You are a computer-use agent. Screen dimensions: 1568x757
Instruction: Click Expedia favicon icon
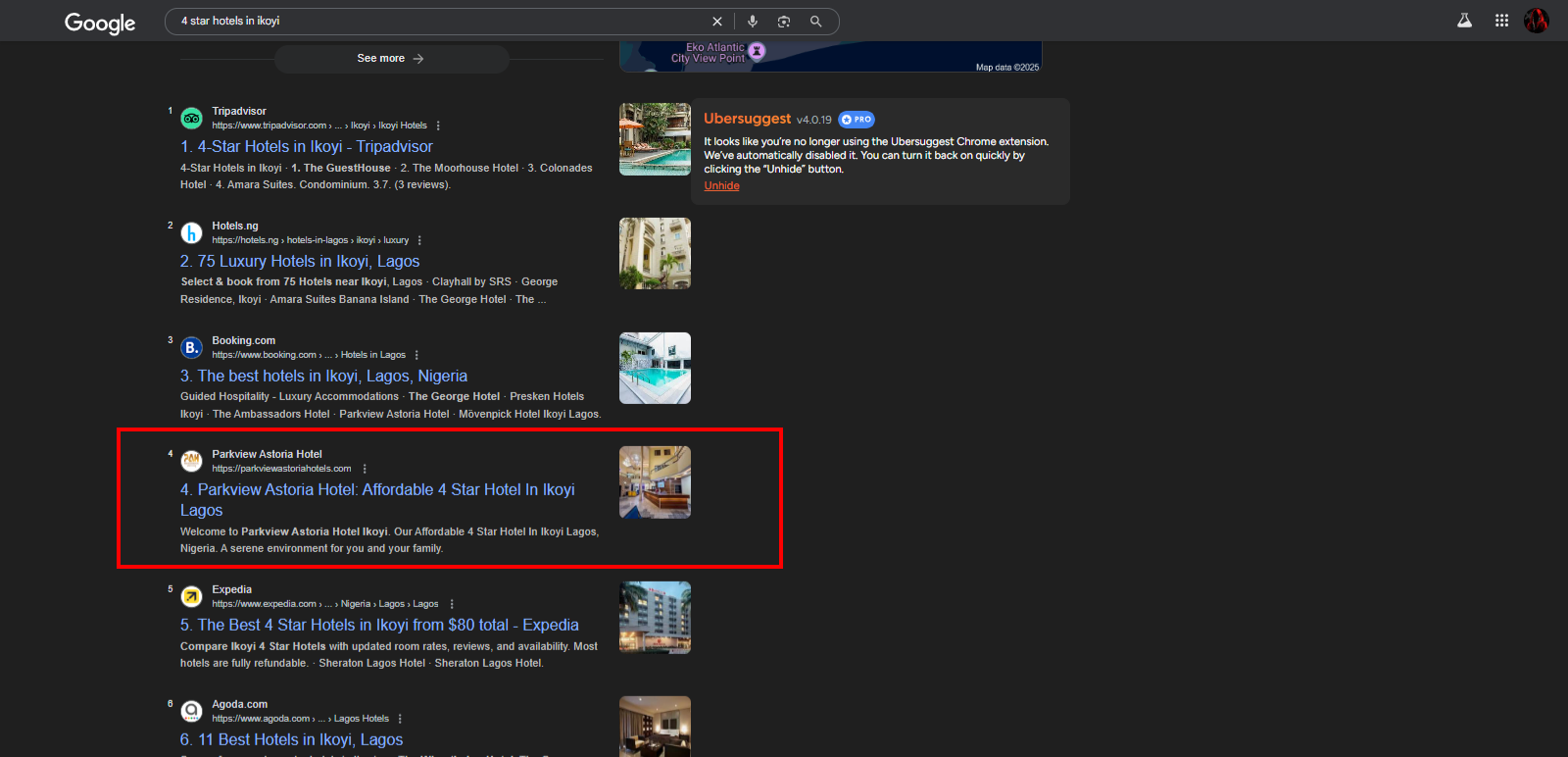click(x=192, y=596)
